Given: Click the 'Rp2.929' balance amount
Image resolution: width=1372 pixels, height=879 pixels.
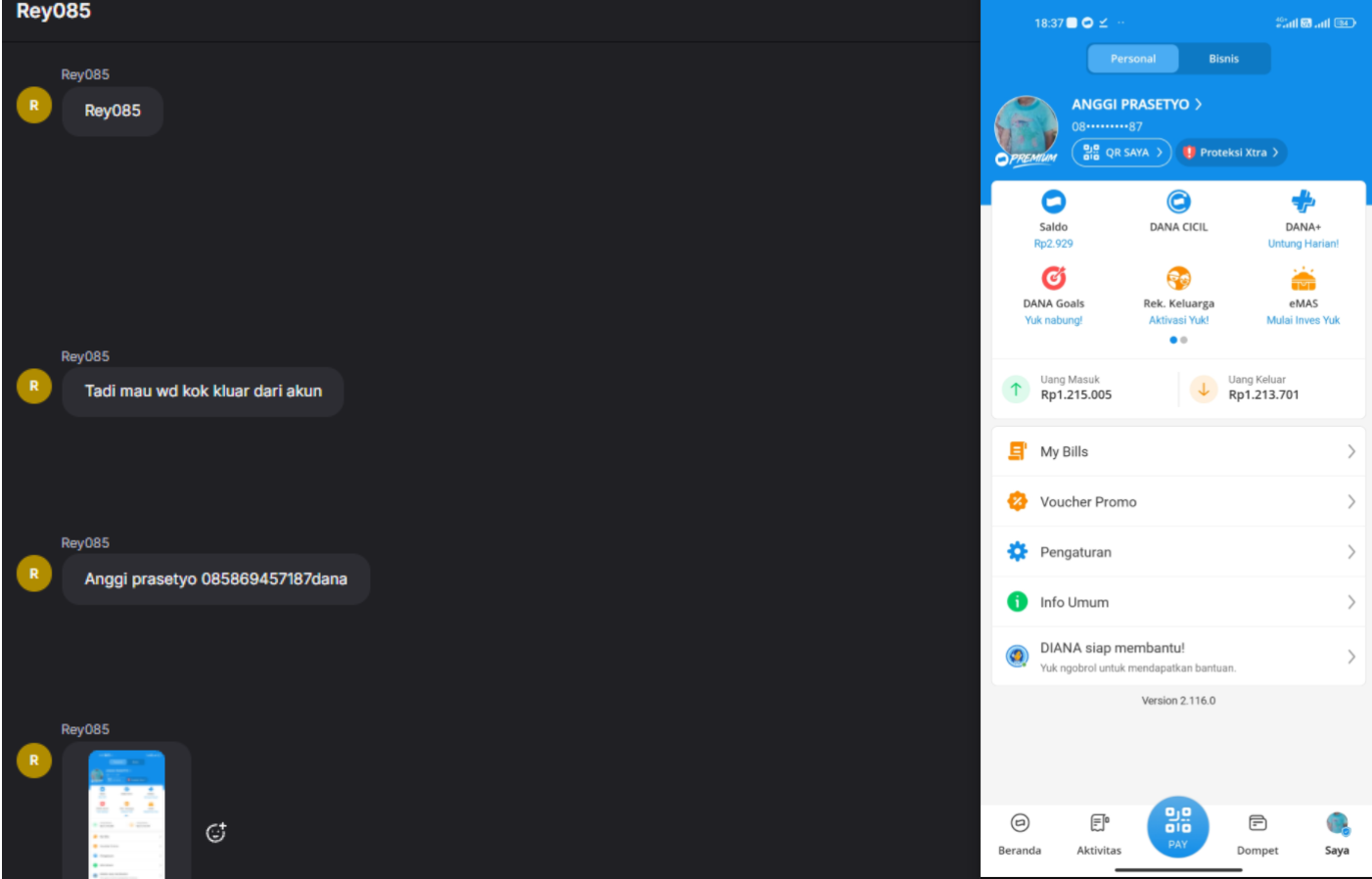Looking at the screenshot, I should [1053, 244].
